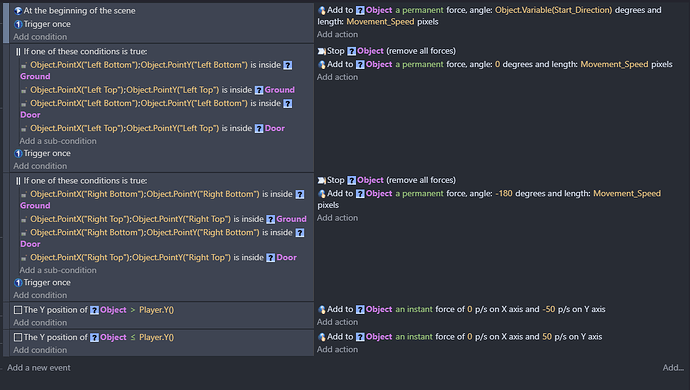The width and height of the screenshot is (690, 390).
Task: Click Add action under the Start_Direction force action
Action: tap(337, 34)
